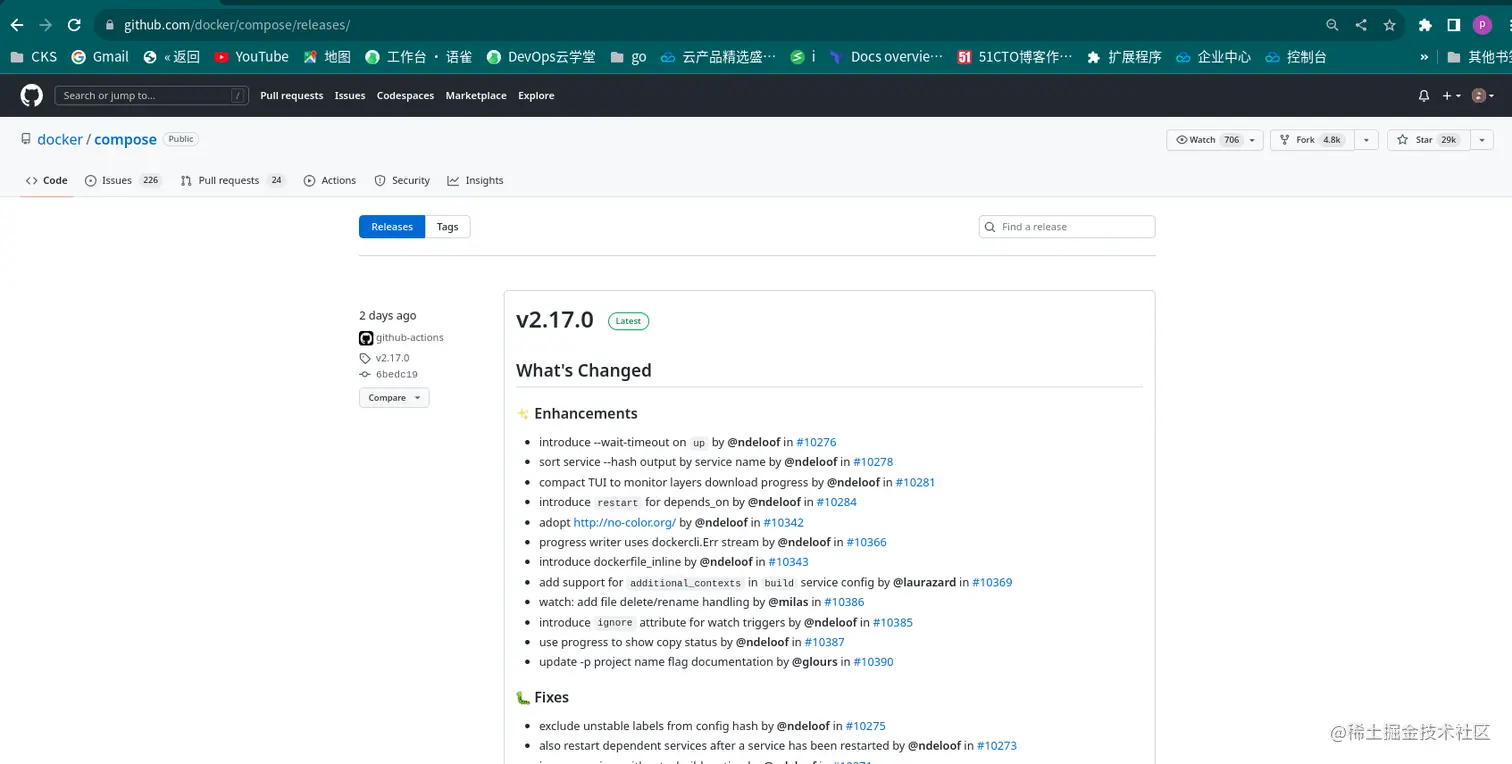Open the docker owner link
Viewport: 1512px width, 764px height.
(x=60, y=140)
